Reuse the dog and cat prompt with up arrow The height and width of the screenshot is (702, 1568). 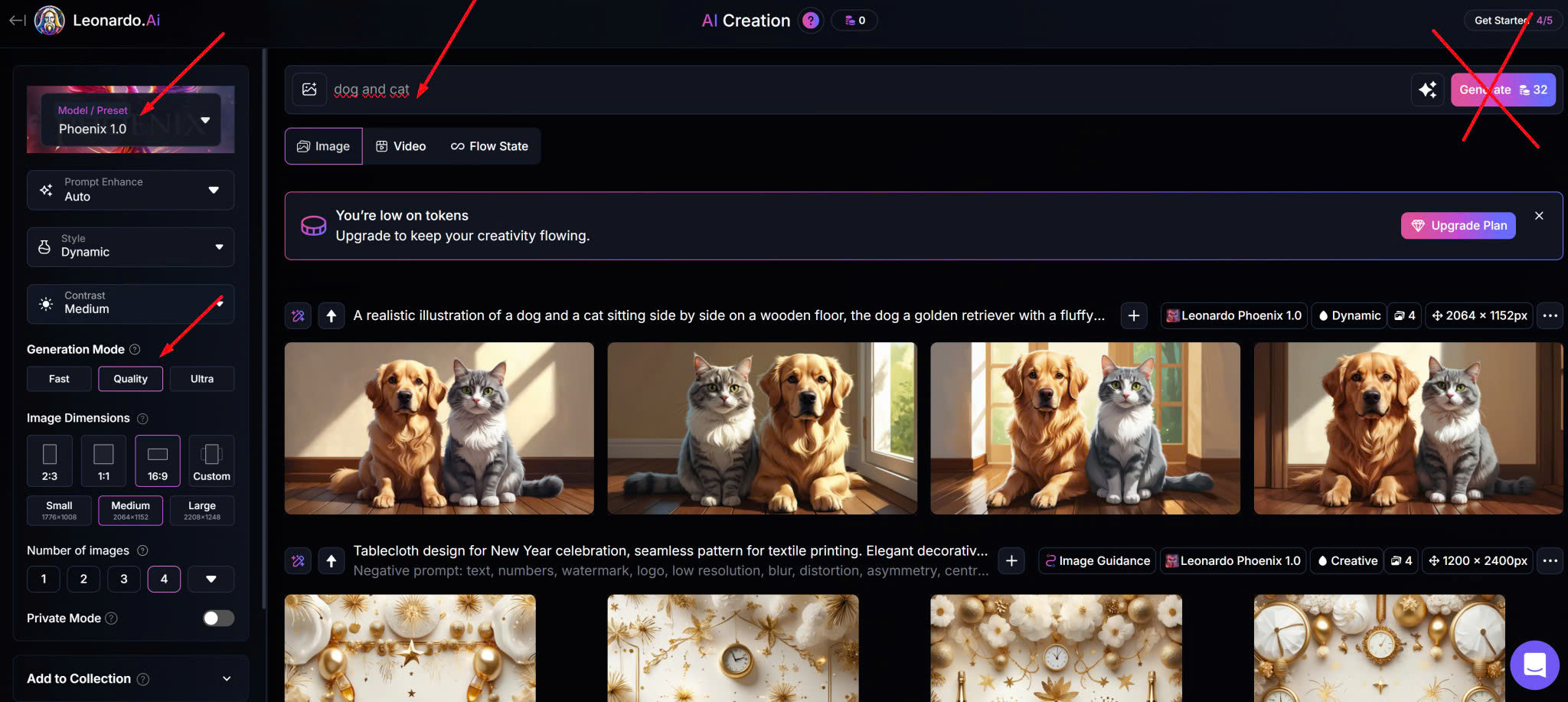[x=332, y=315]
